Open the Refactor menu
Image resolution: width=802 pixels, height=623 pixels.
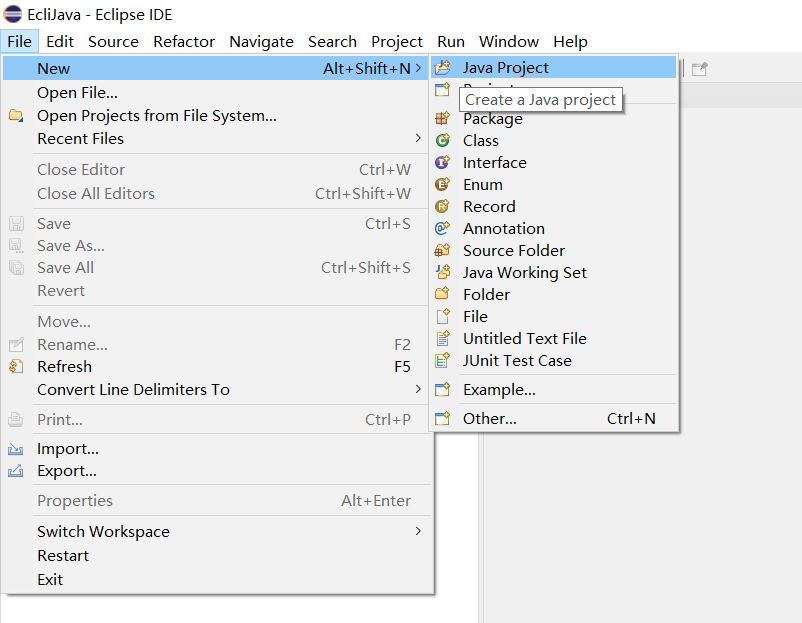click(184, 41)
